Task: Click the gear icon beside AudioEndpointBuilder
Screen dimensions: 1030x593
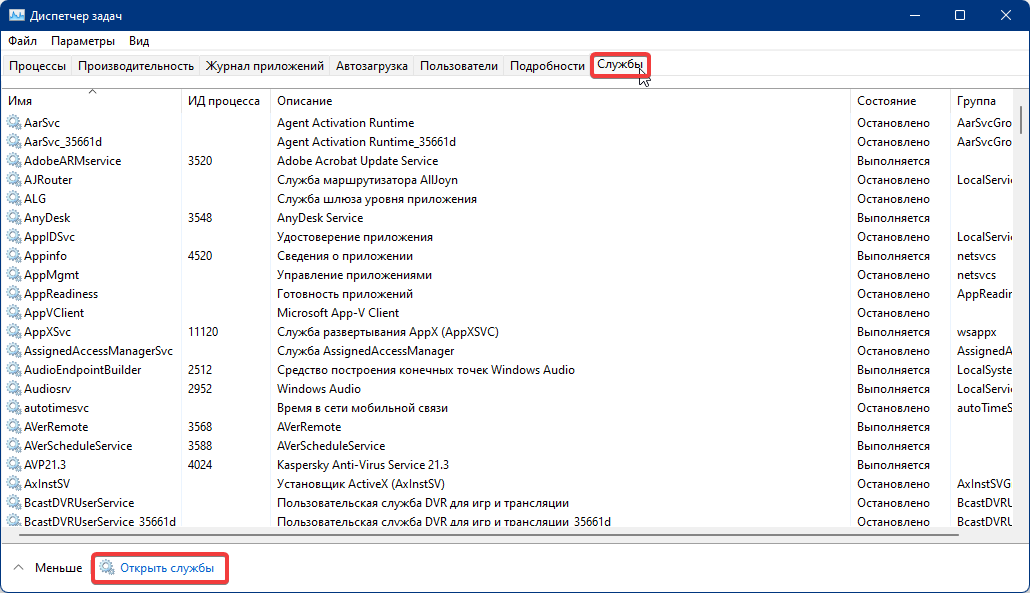Action: [14, 370]
